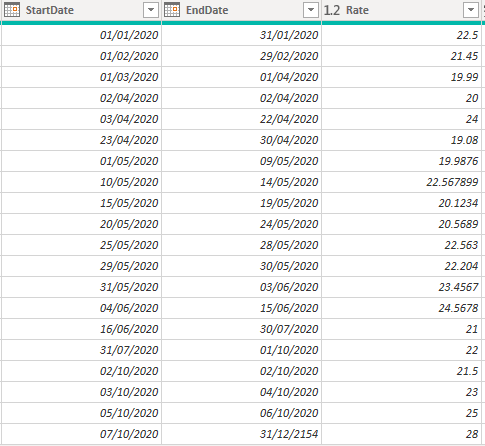Select Rate cell 22.5
Screen dimensions: 485x446
pos(402,35)
